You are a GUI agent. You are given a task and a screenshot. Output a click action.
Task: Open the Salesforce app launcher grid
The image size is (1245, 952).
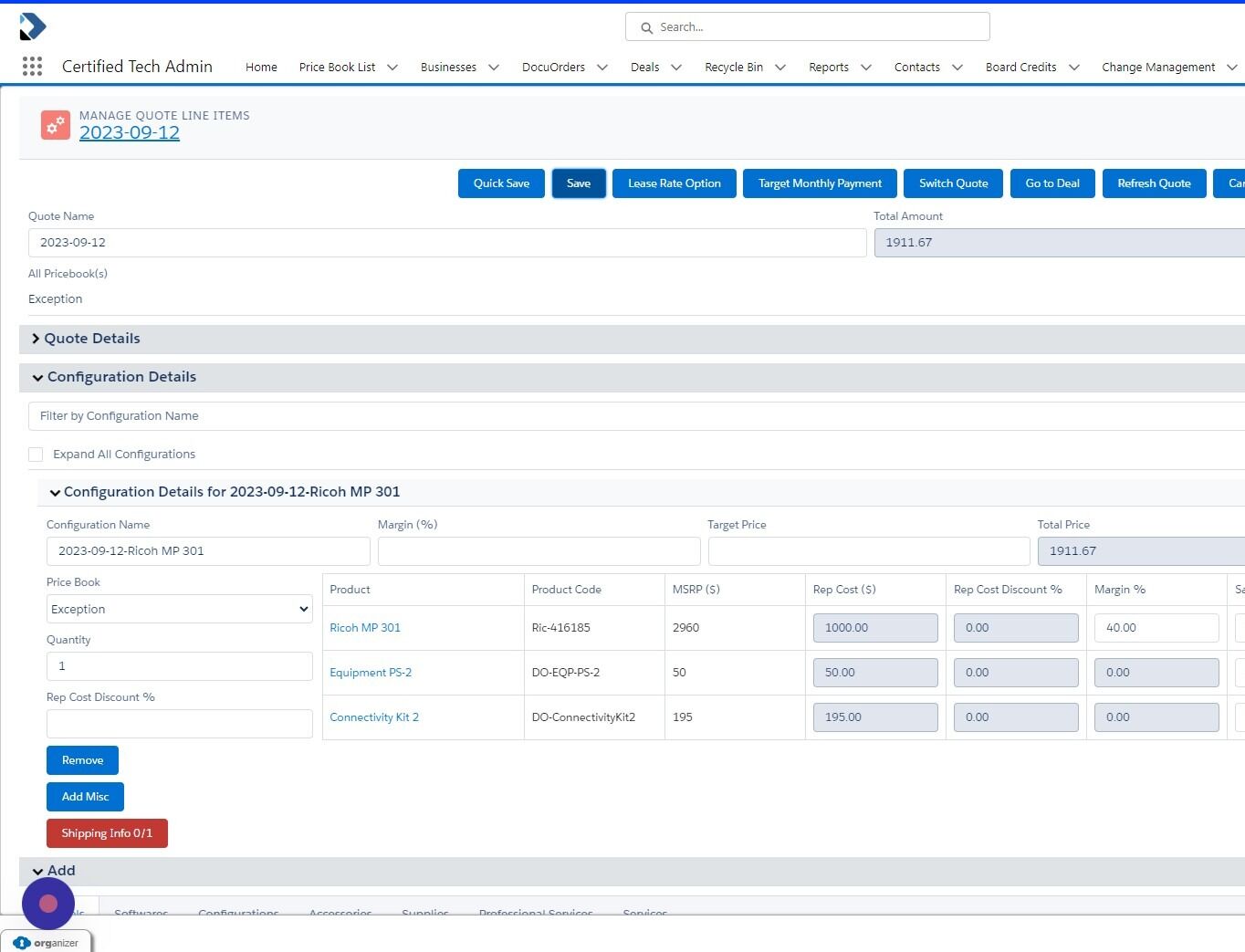(32, 66)
